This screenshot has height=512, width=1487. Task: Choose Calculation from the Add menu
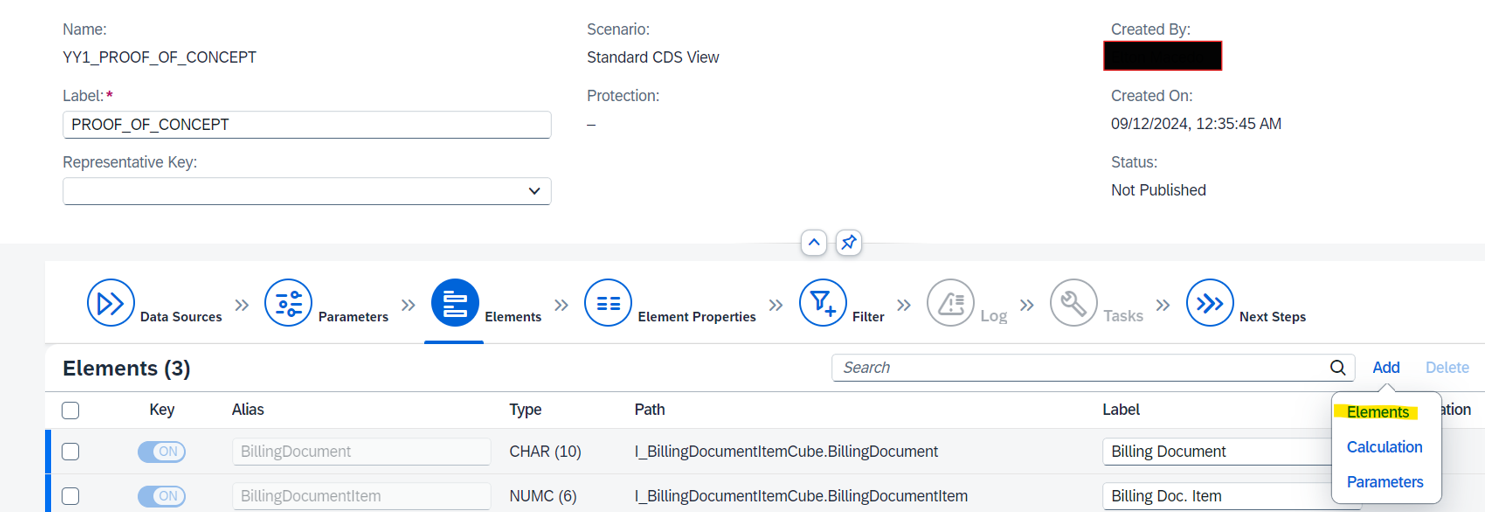pyautogui.click(x=1385, y=447)
